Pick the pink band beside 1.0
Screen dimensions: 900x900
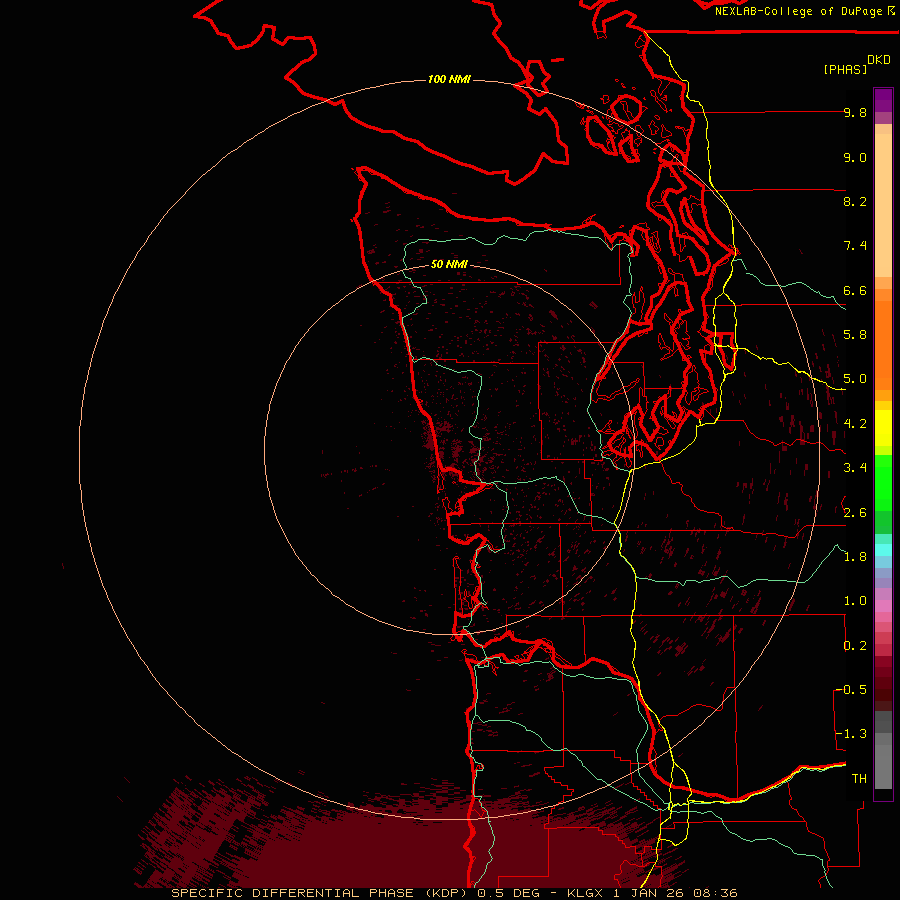click(883, 606)
